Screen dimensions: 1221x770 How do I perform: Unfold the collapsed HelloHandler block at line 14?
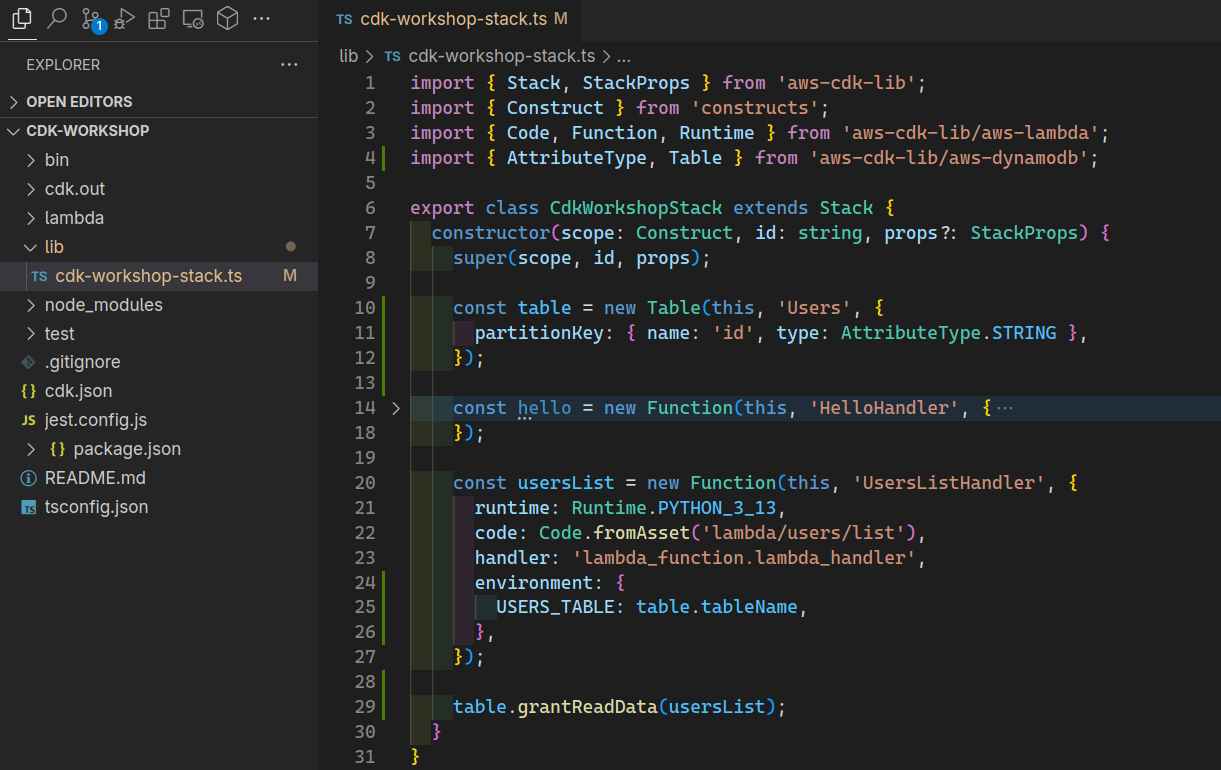tap(395, 408)
